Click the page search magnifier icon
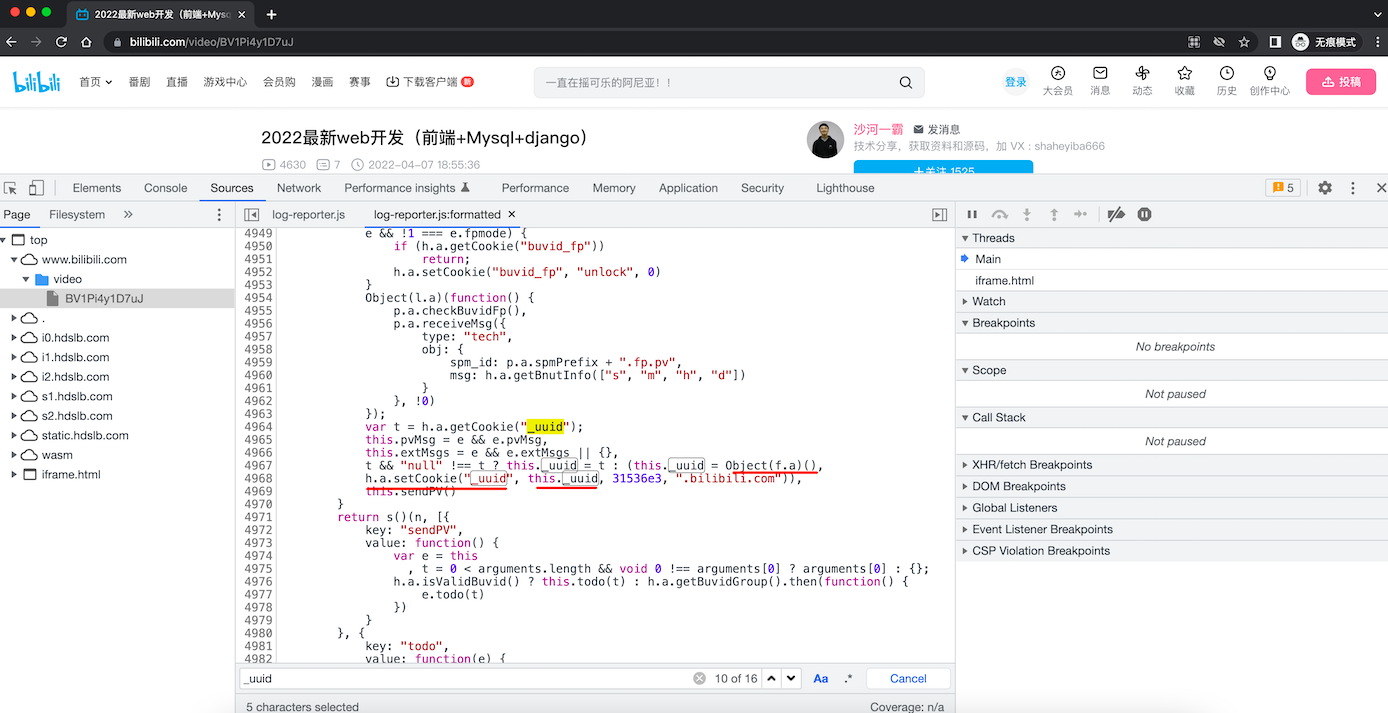This screenshot has height=713, width=1388. tap(906, 83)
